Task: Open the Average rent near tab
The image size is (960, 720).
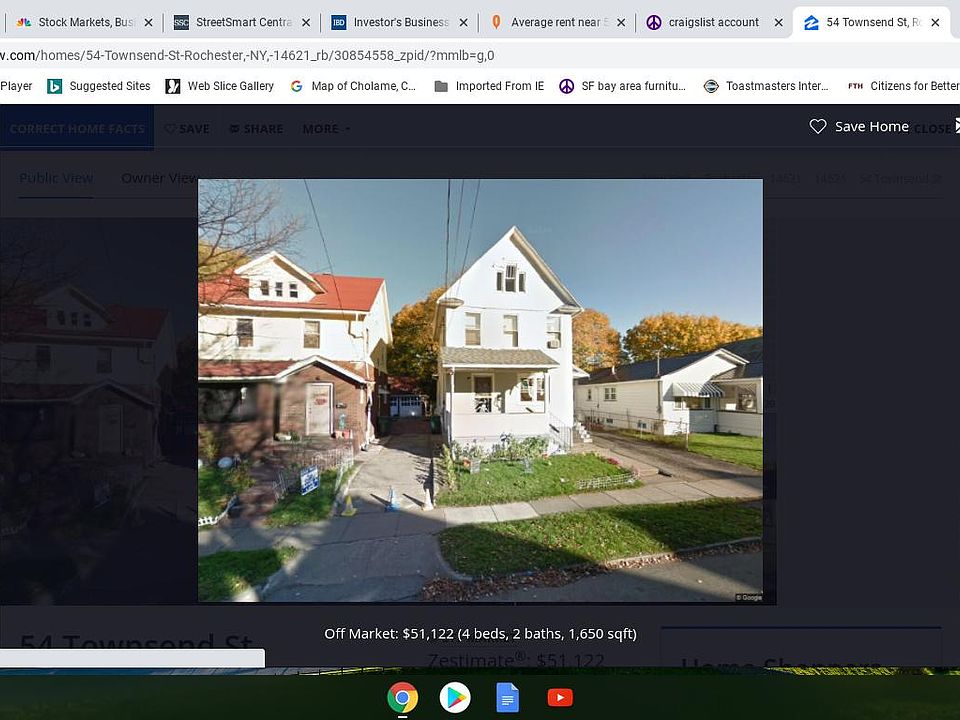Action: [557, 23]
